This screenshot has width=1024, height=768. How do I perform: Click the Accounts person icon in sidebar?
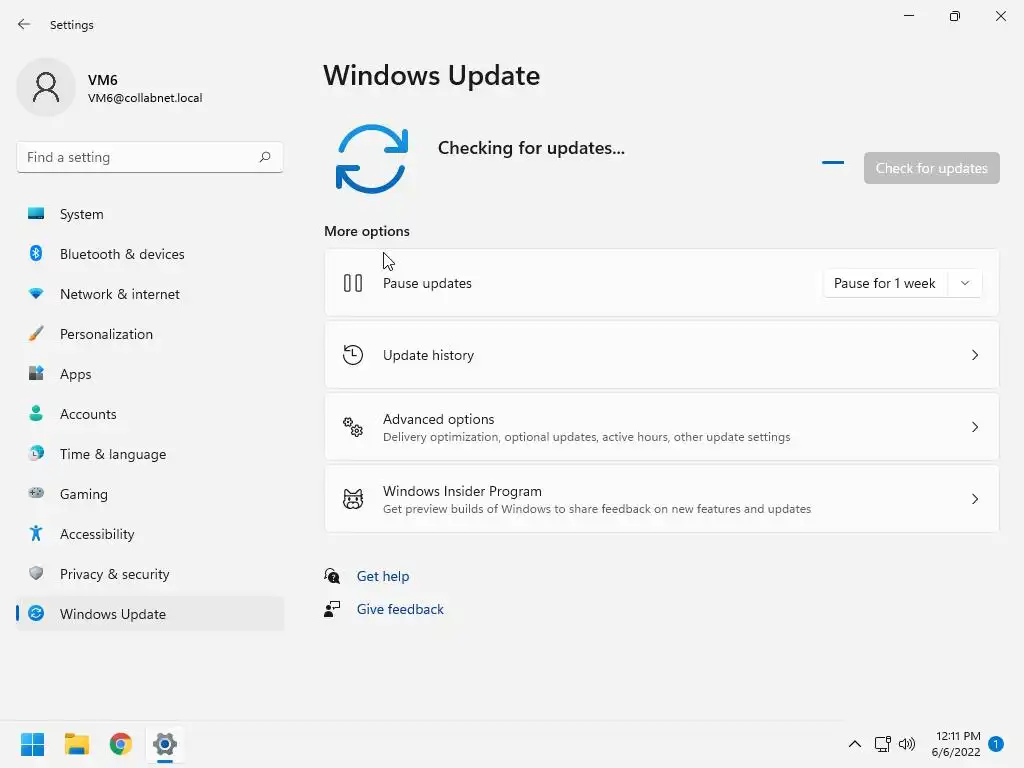pyautogui.click(x=36, y=413)
